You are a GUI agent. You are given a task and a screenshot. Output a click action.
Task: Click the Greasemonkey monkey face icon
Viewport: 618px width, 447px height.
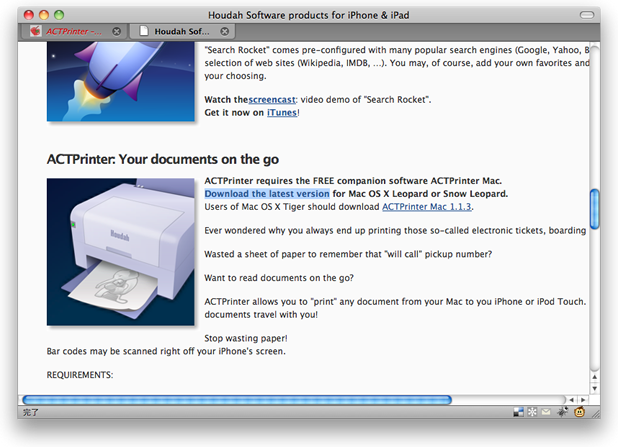(x=579, y=412)
